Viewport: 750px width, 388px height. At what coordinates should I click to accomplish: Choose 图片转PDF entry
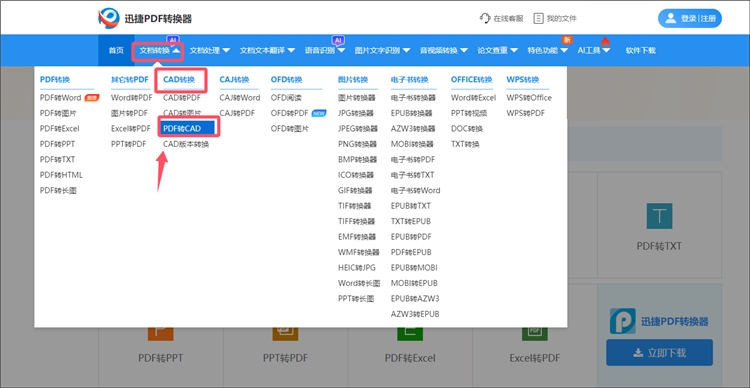tap(130, 113)
